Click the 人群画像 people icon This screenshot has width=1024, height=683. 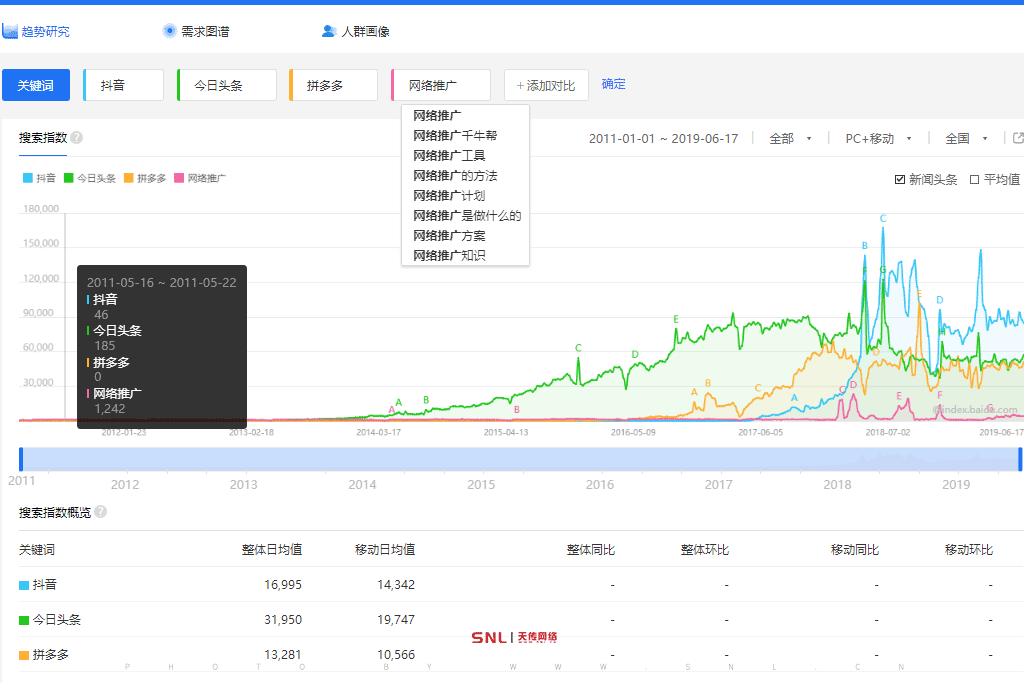coord(328,31)
